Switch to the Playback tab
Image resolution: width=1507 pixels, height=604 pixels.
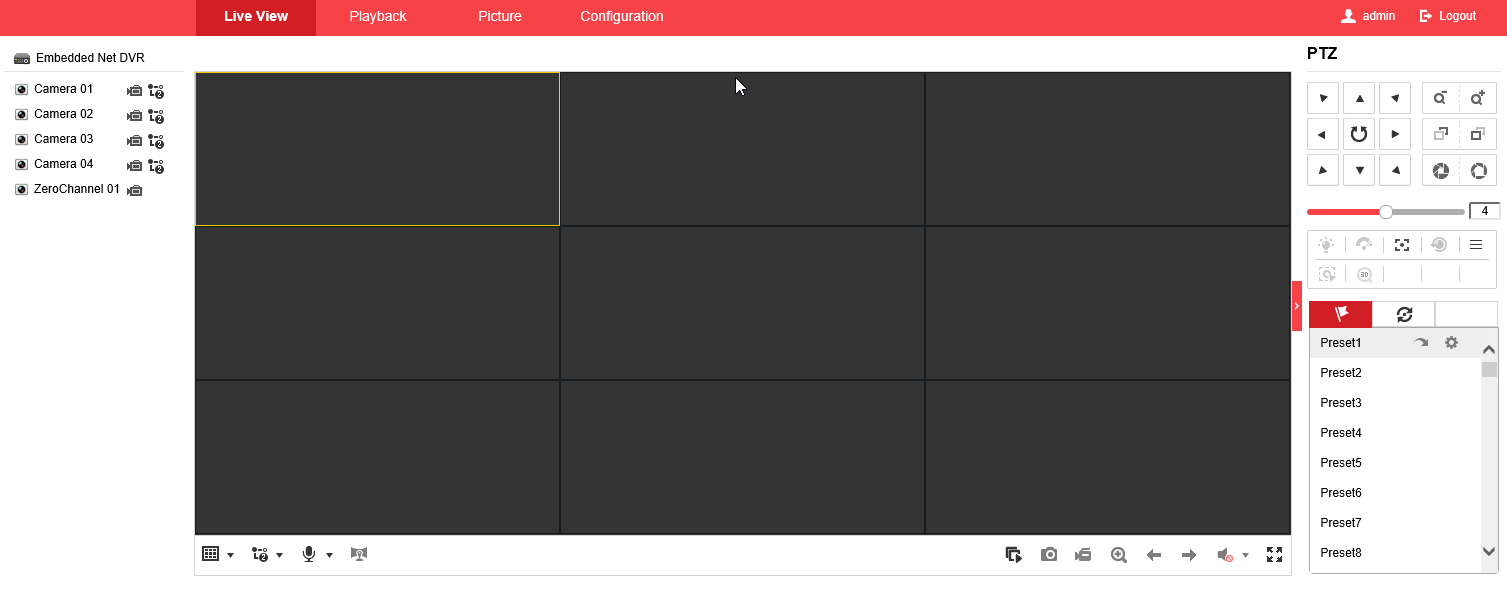pos(378,17)
